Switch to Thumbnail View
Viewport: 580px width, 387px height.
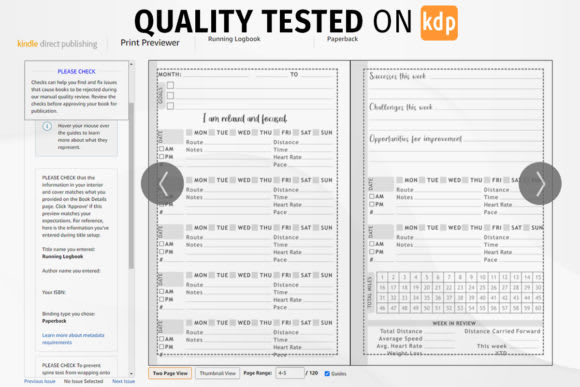tap(218, 373)
